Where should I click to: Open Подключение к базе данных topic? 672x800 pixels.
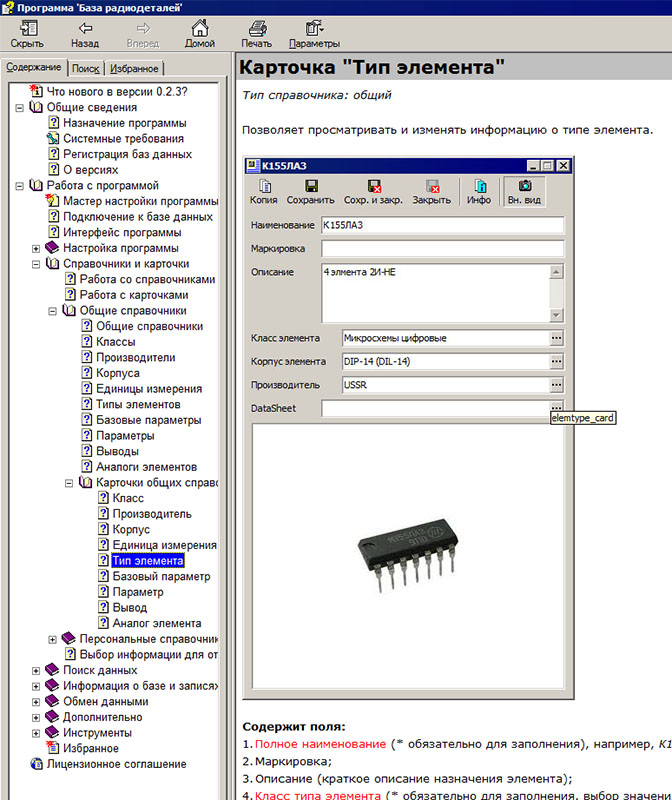click(x=138, y=217)
